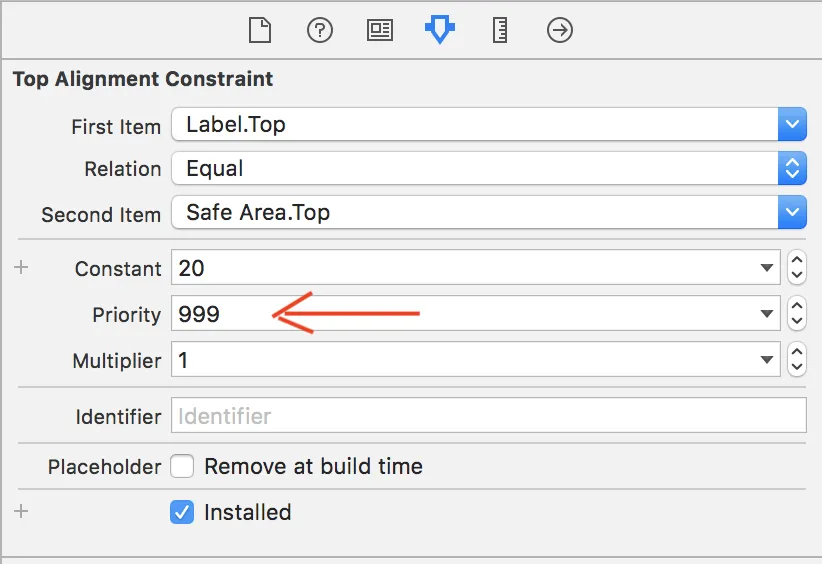Open the First Item dropdown
The width and height of the screenshot is (822, 564).
pos(792,125)
